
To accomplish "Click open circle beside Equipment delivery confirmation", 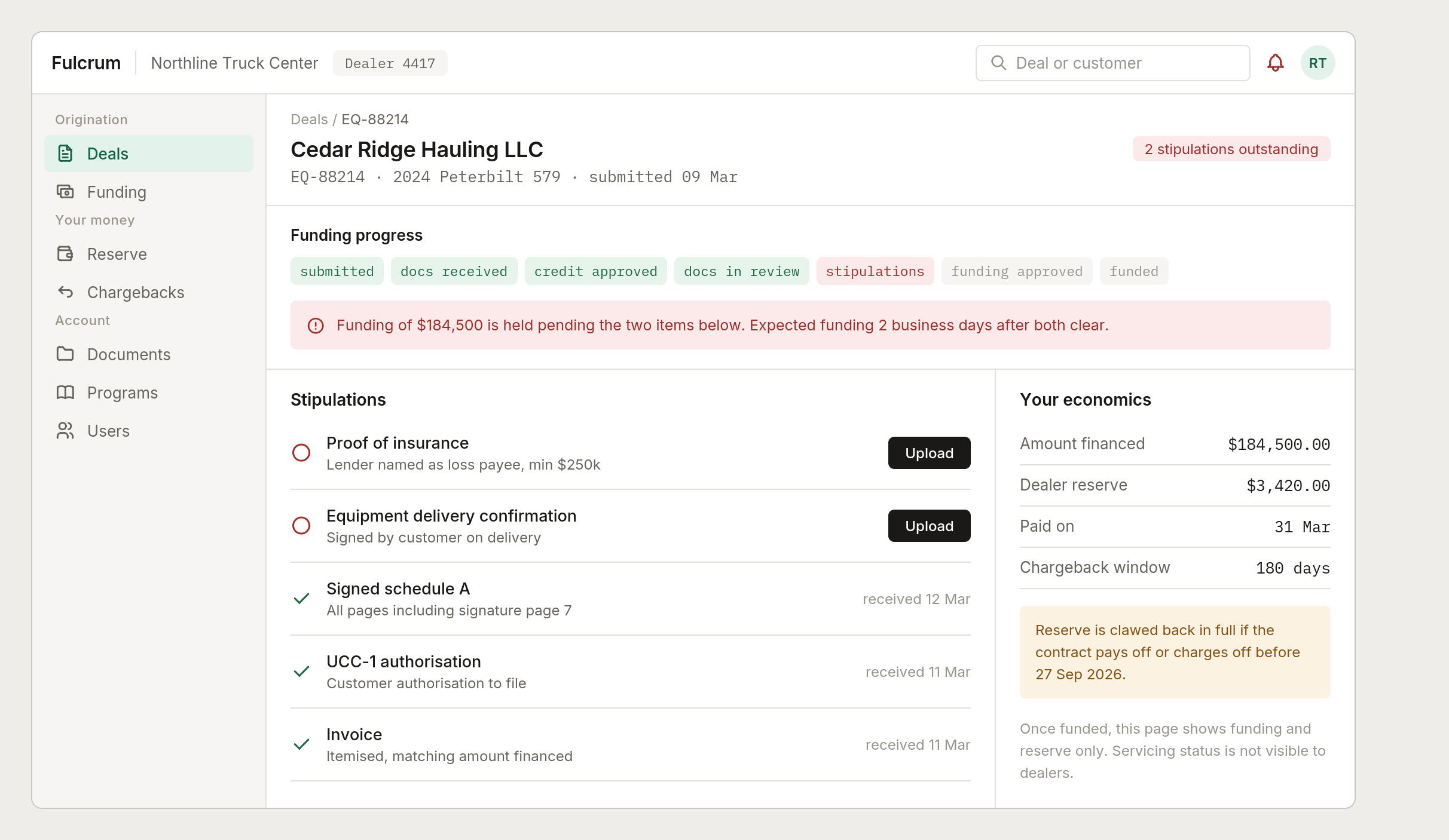I will 301,526.
